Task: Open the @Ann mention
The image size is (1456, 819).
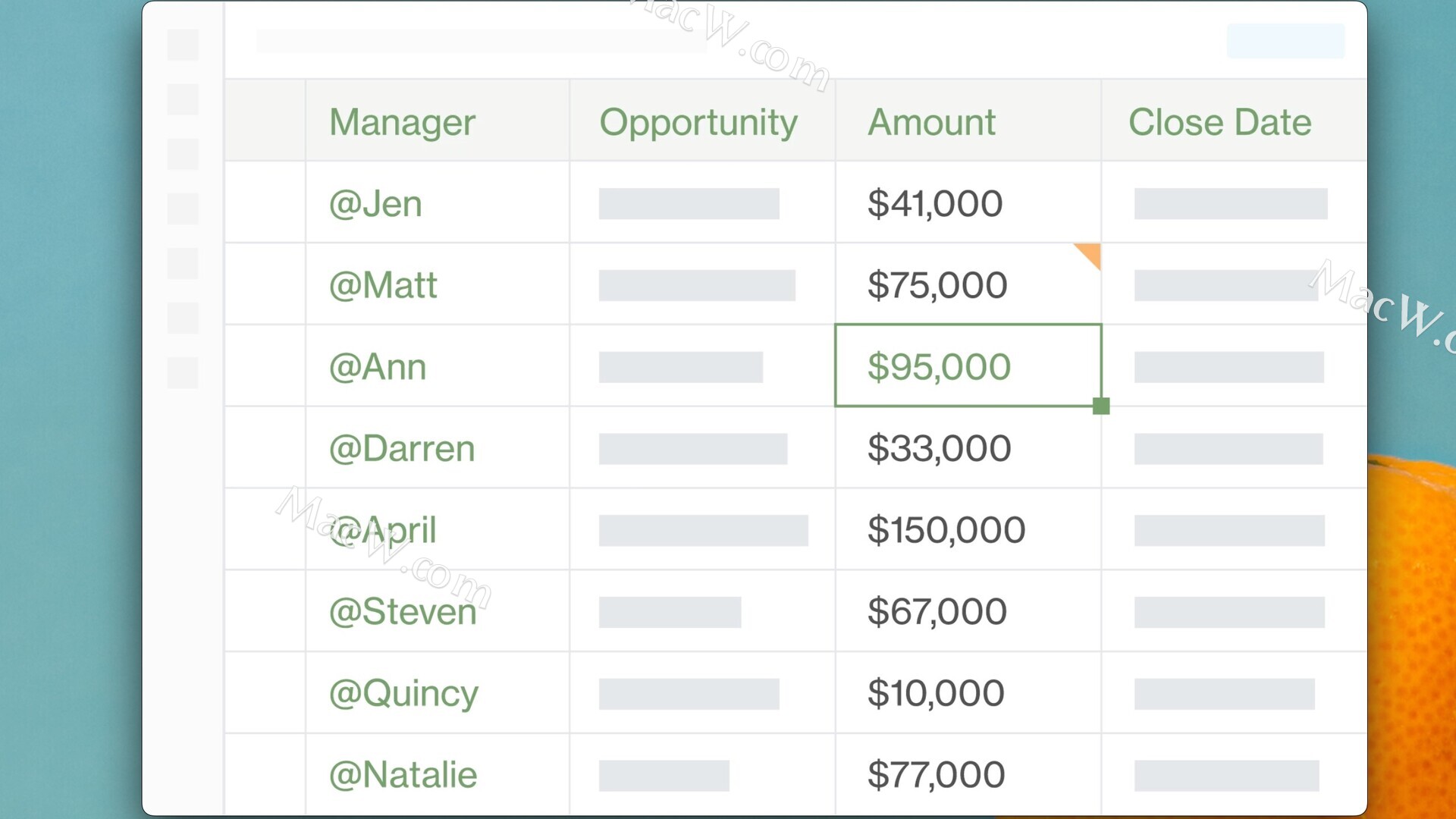Action: point(378,367)
